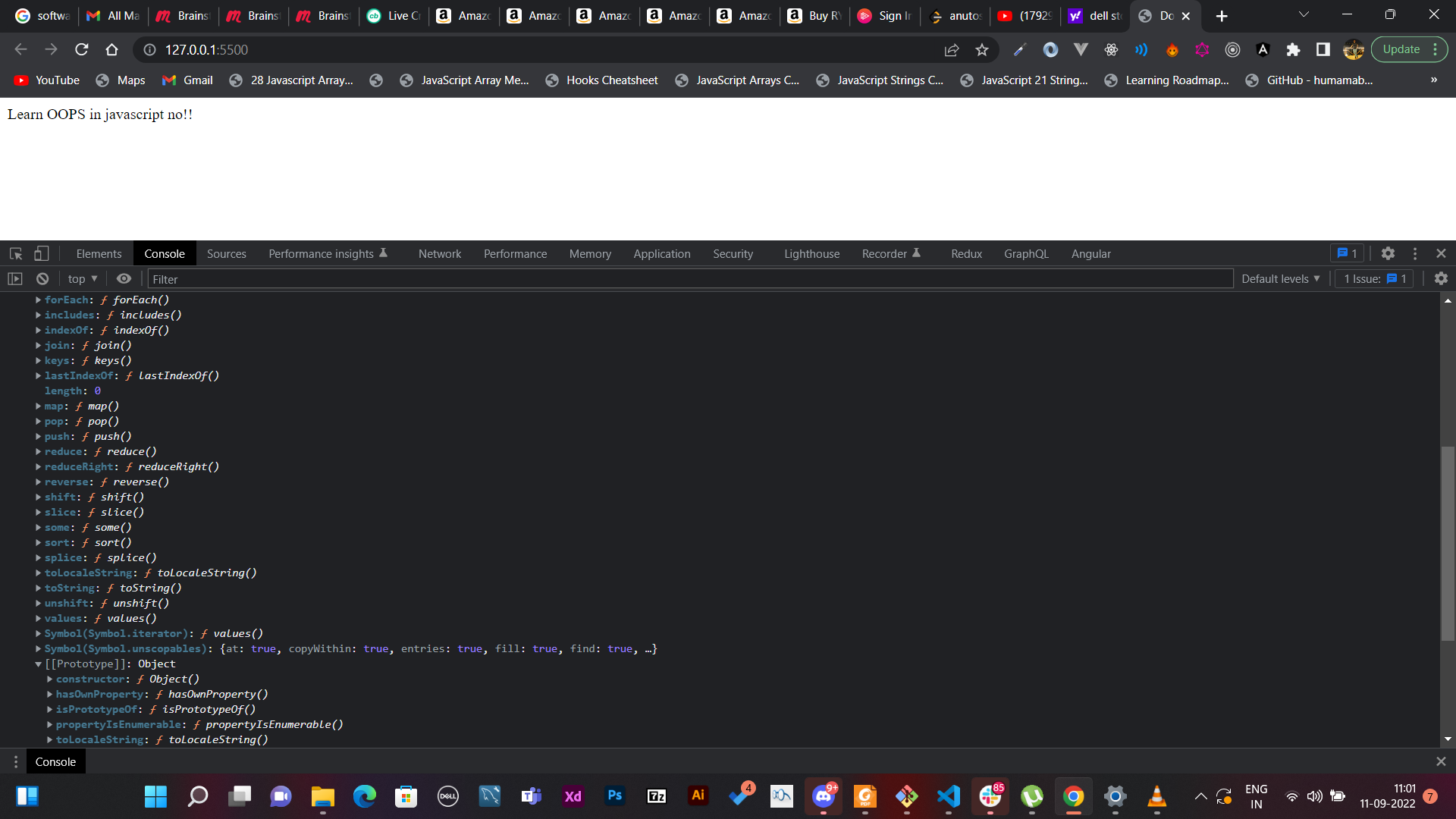
Task: Expand the push function entry
Action: (38, 436)
